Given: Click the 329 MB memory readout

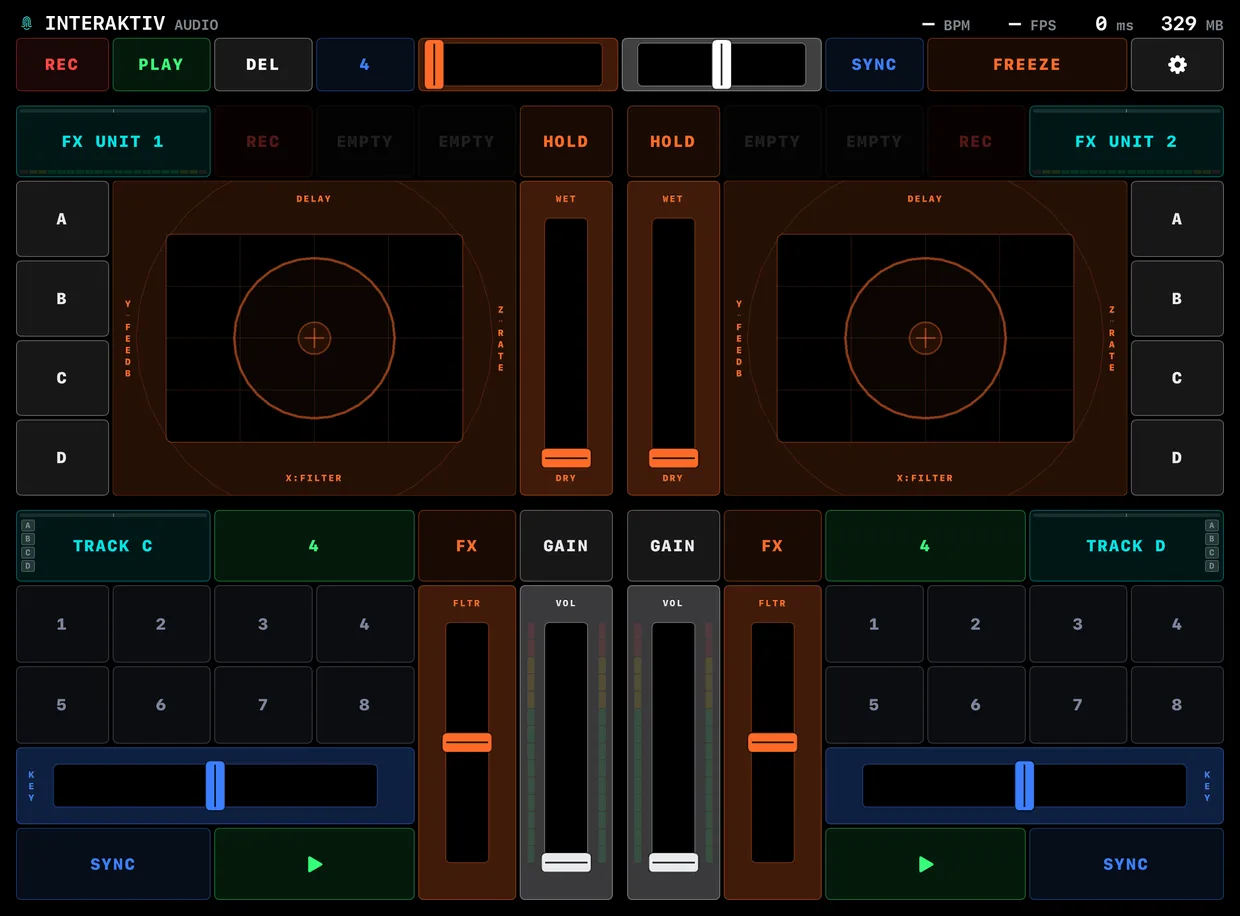Looking at the screenshot, I should click(x=1192, y=24).
